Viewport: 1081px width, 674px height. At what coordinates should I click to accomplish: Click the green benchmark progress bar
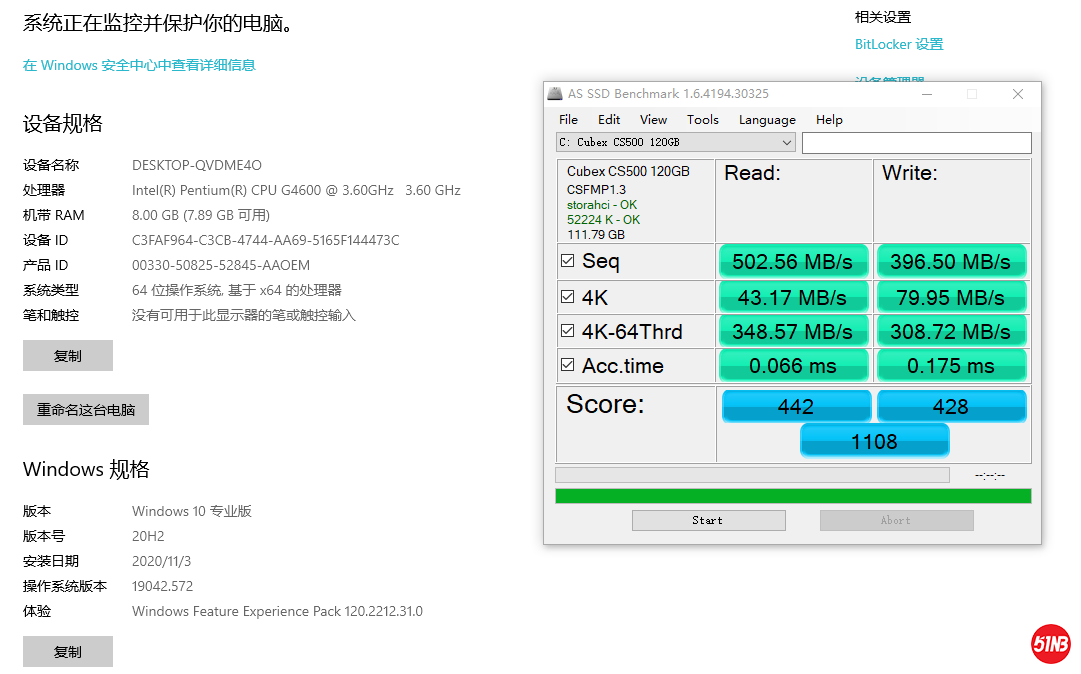point(792,496)
